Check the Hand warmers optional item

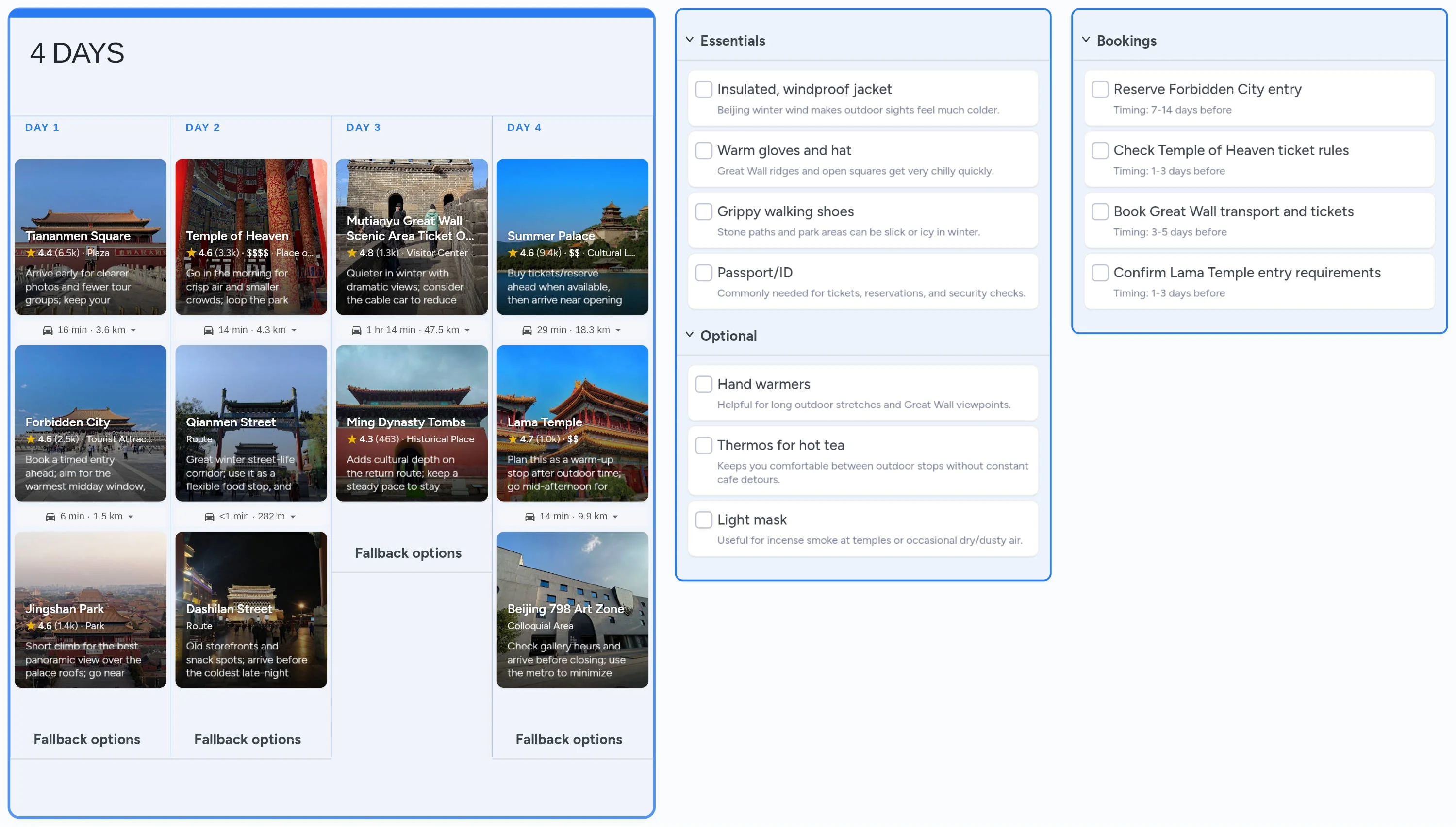click(704, 384)
